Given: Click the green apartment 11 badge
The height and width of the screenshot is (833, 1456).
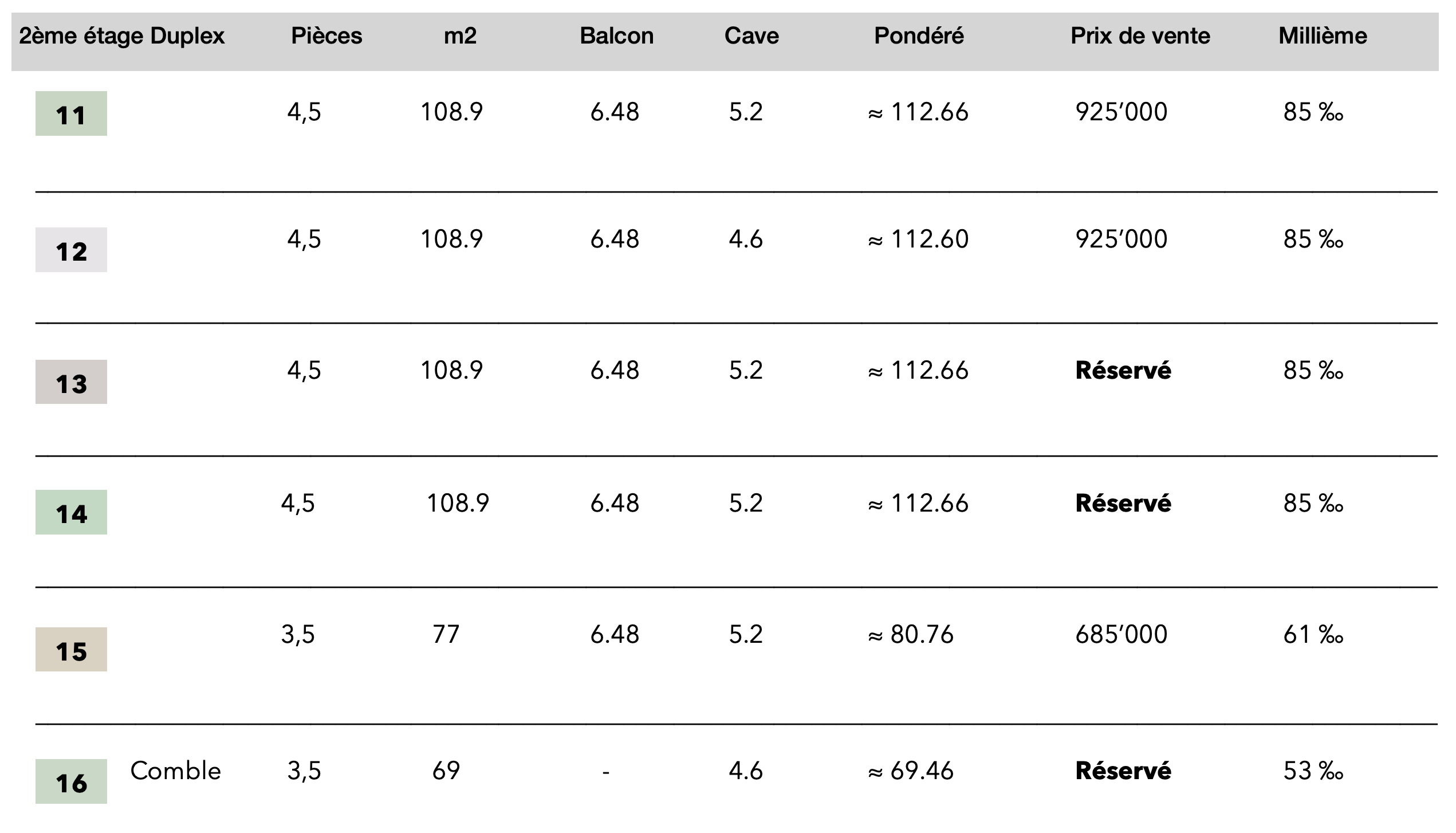Looking at the screenshot, I should click(x=71, y=113).
